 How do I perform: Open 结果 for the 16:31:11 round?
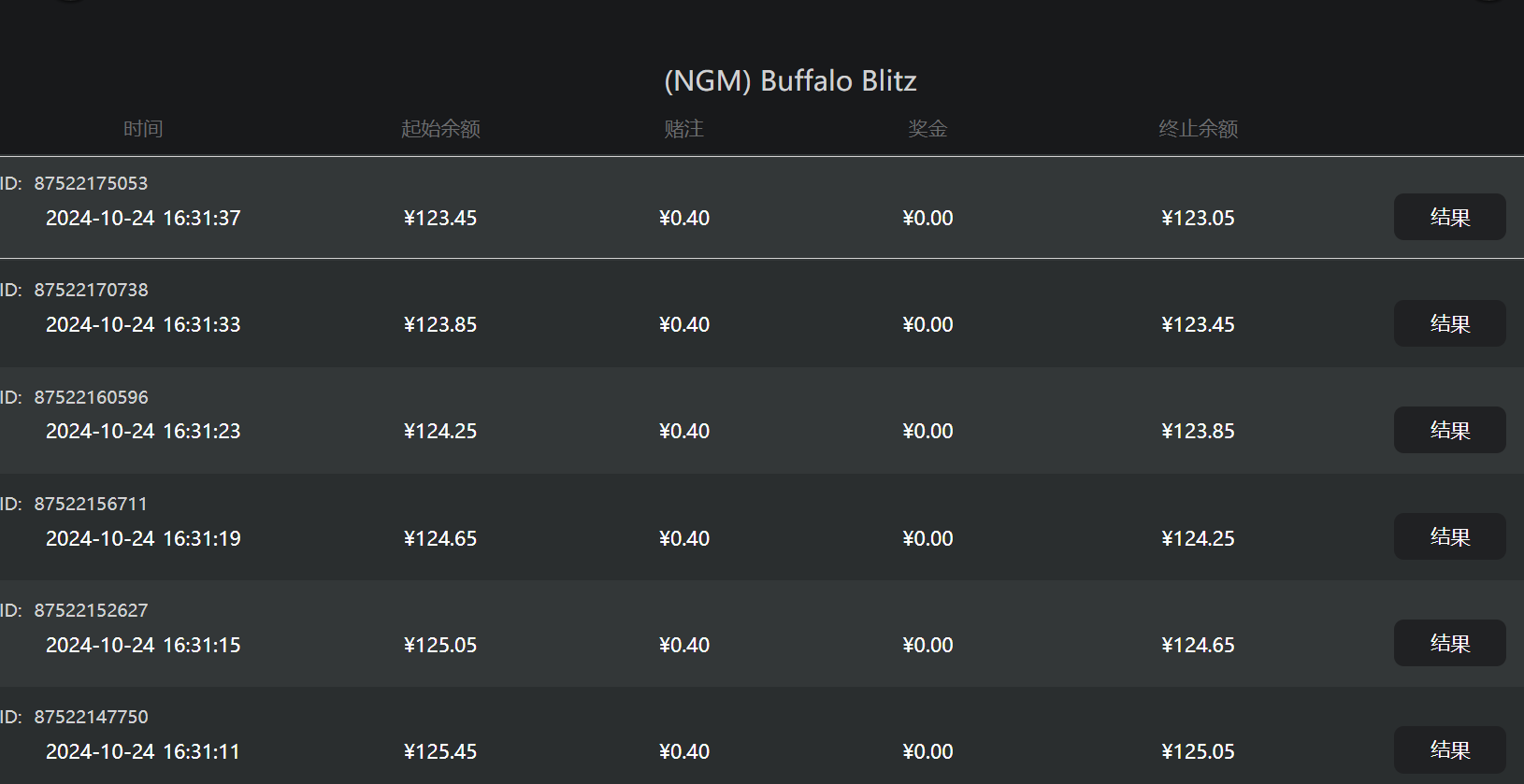click(1449, 749)
